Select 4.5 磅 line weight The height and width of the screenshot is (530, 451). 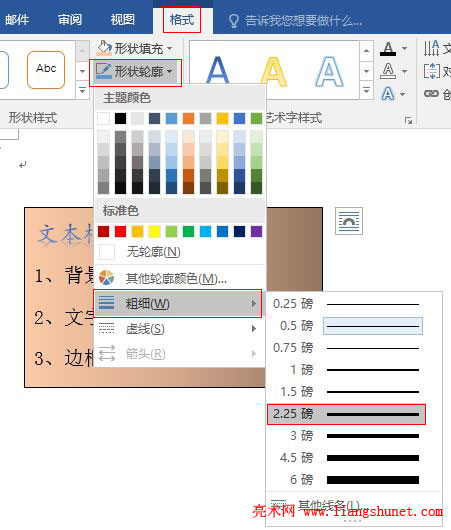click(x=346, y=458)
